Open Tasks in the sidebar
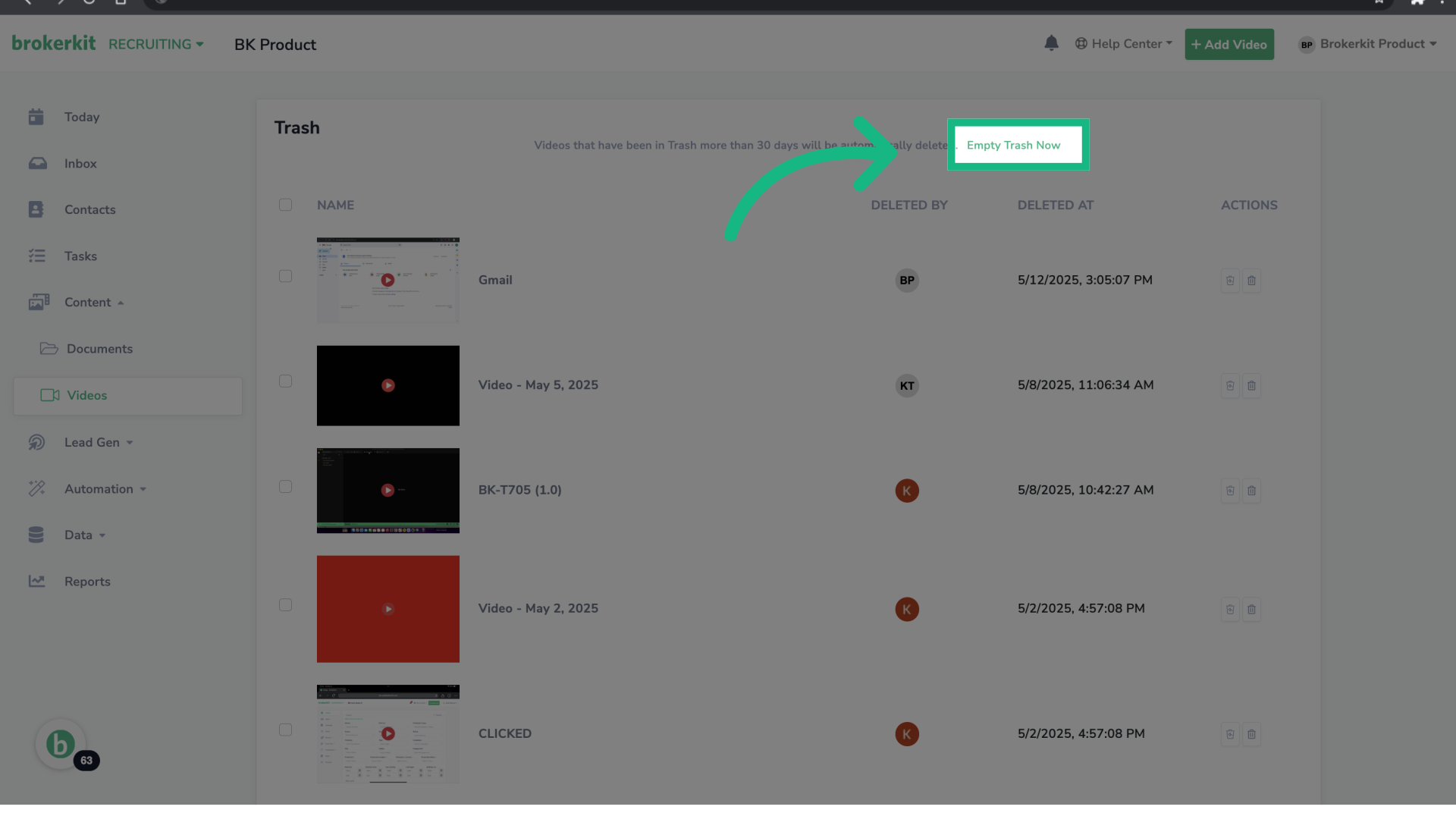 pos(80,256)
